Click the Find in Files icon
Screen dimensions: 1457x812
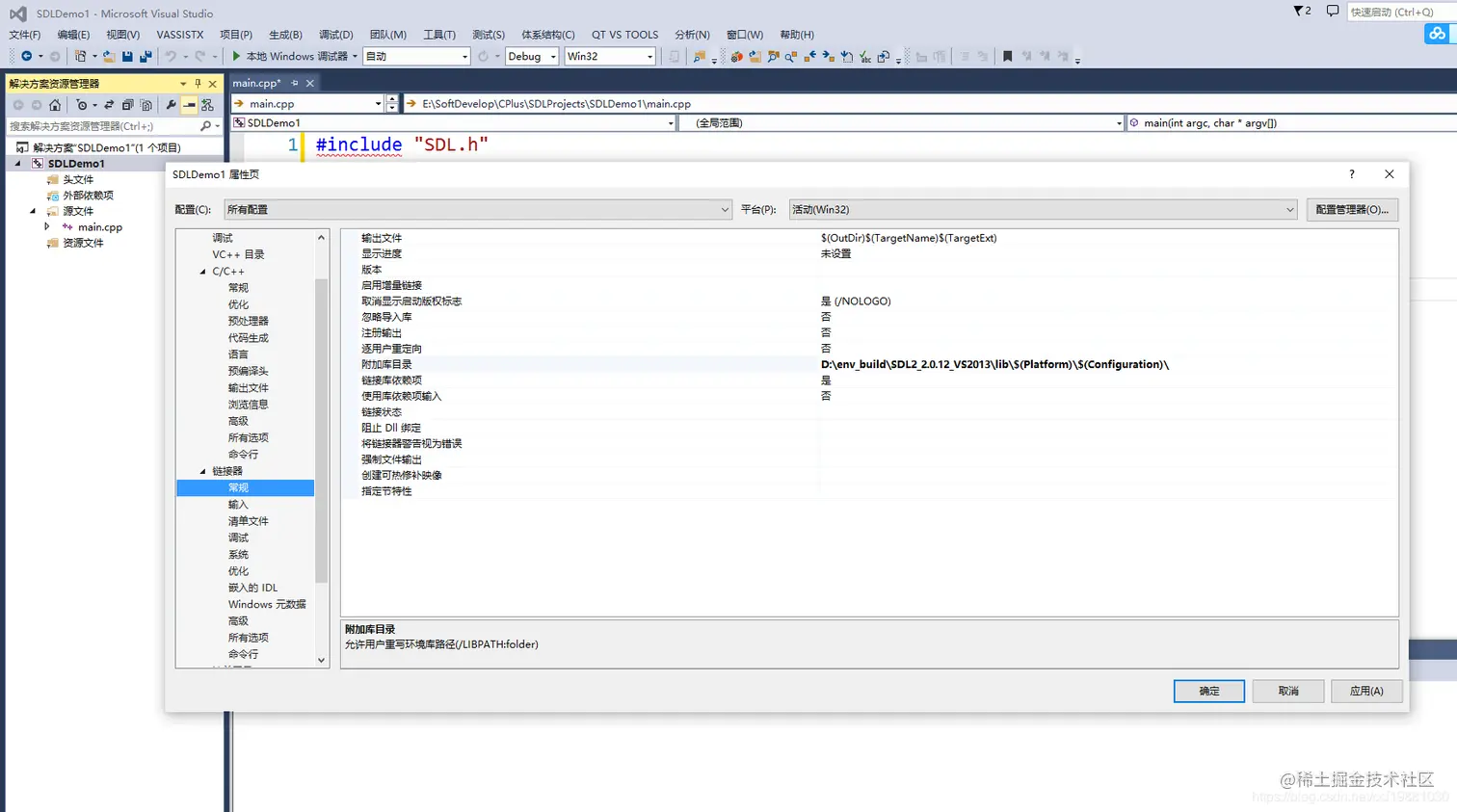tap(700, 57)
